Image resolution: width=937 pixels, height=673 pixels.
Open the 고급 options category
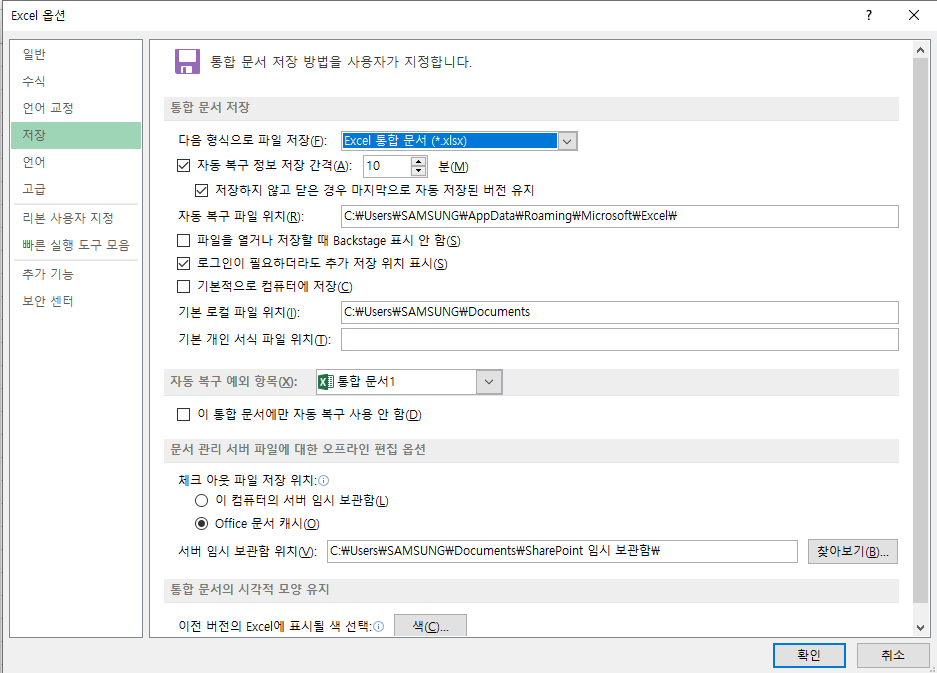click(76, 189)
